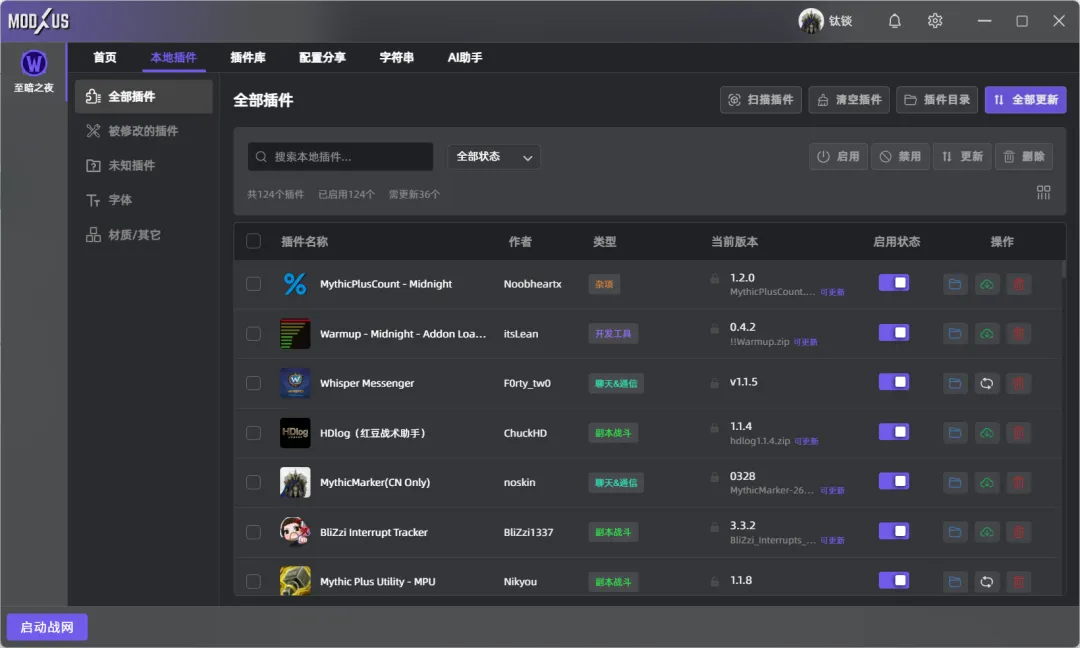Viewport: 1080px width, 648px height.
Task: Check the Whisper Messenger row checkbox
Action: [x=253, y=383]
